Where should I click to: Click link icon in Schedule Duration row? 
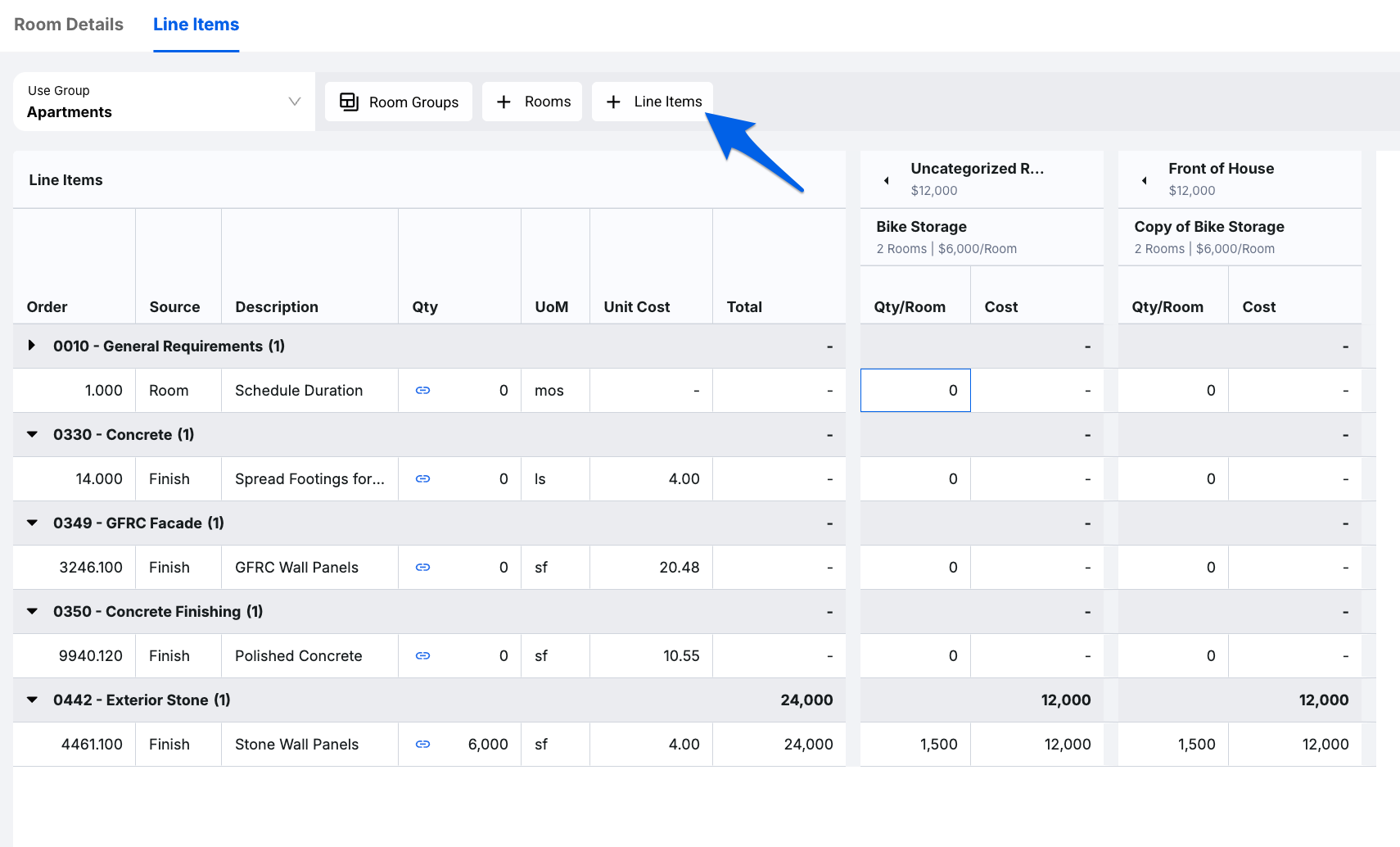[422, 391]
